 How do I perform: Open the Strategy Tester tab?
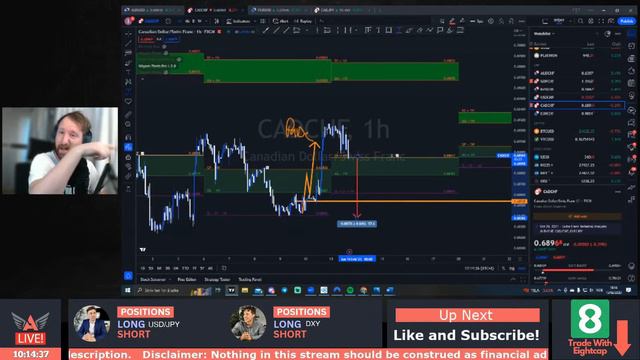[x=217, y=280]
